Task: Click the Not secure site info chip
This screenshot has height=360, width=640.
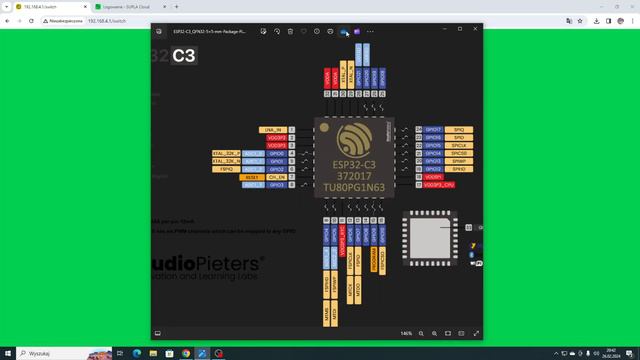Action: click(x=63, y=21)
